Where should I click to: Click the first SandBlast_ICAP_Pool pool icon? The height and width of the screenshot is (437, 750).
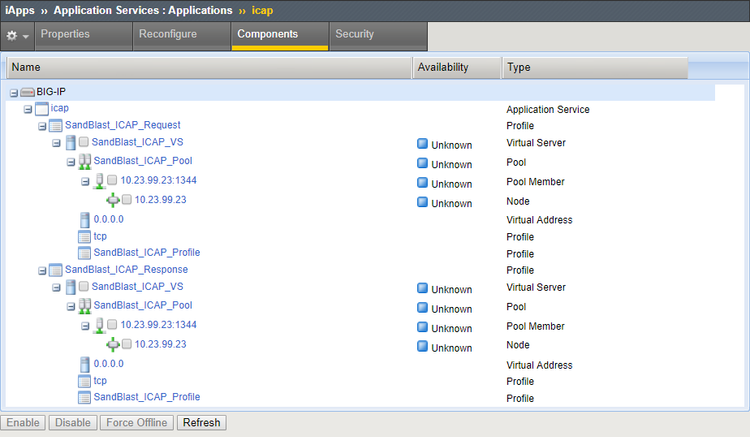(x=85, y=161)
